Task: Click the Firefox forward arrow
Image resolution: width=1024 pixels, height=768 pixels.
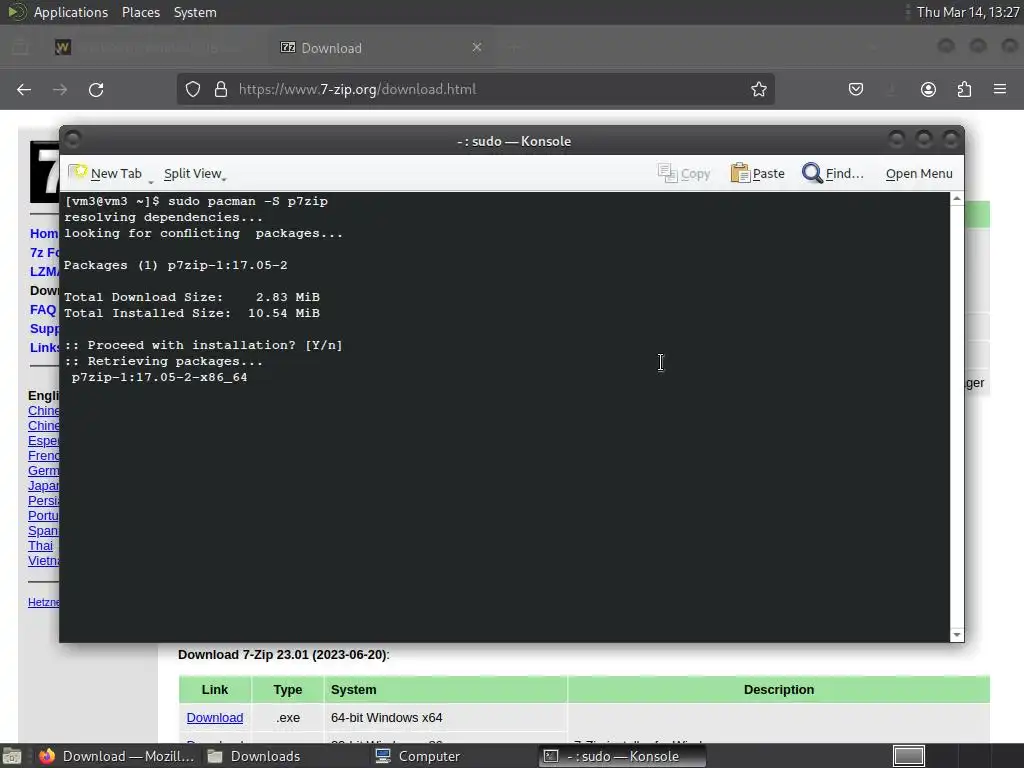Action: 60,89
